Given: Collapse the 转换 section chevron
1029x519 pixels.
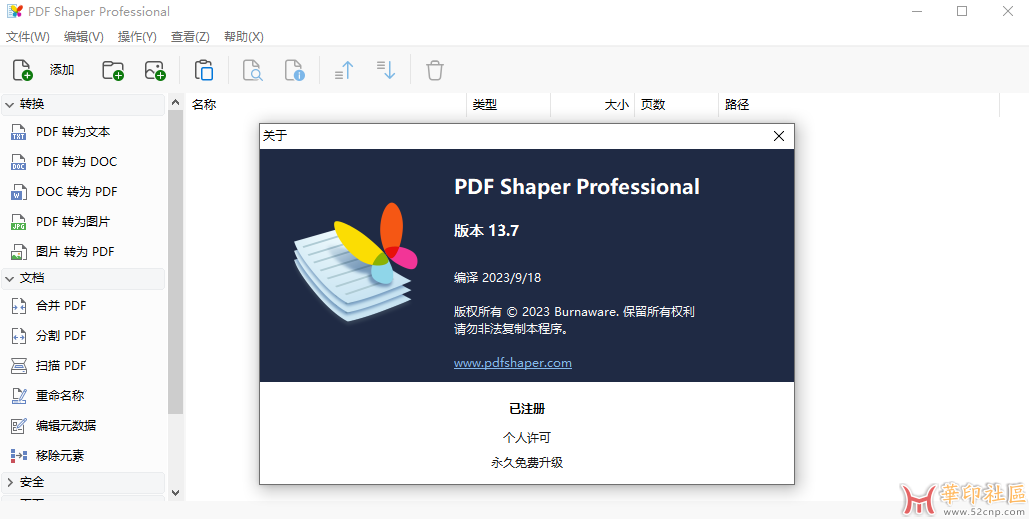Looking at the screenshot, I should tap(10, 104).
